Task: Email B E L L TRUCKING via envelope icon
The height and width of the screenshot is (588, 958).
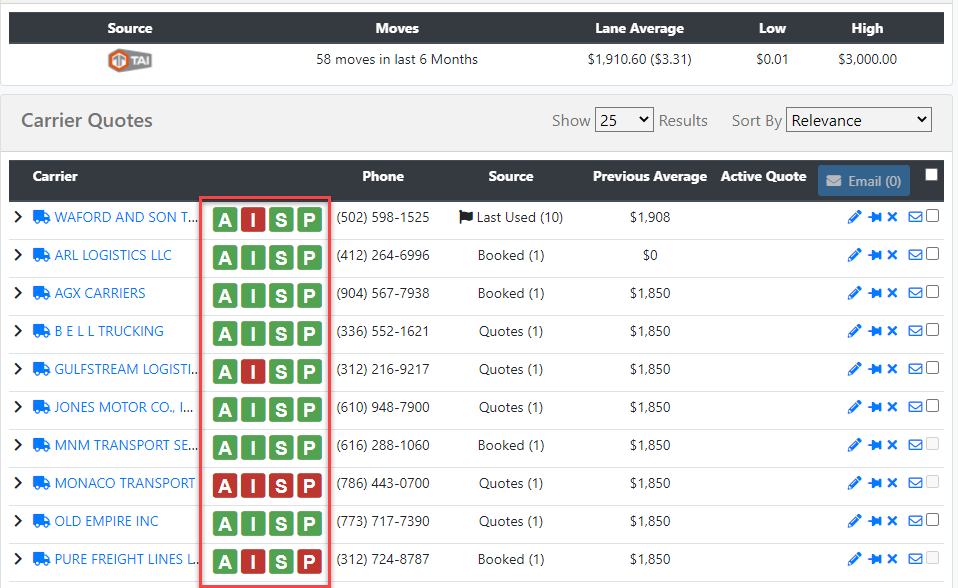Action: [x=915, y=331]
